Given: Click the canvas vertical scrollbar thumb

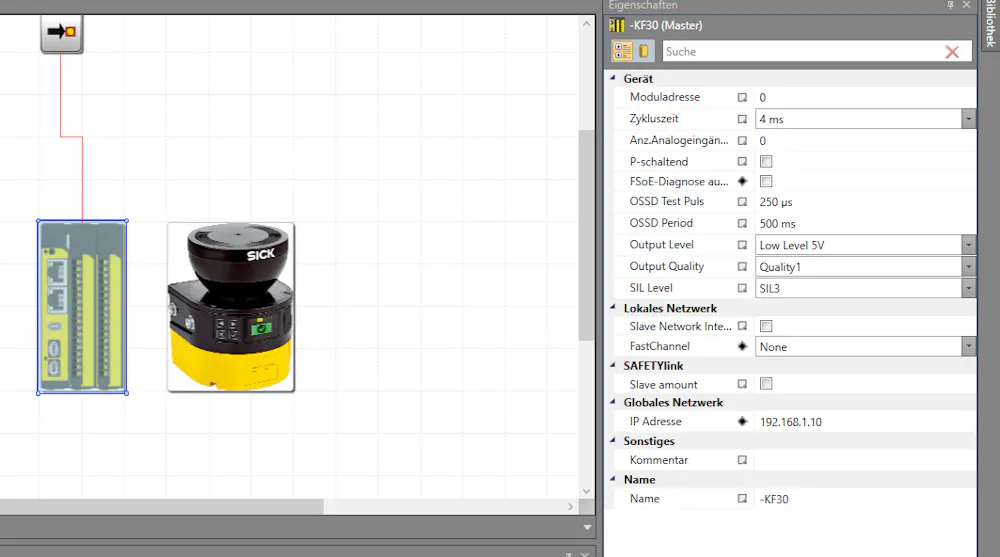Looking at the screenshot, I should [x=586, y=235].
